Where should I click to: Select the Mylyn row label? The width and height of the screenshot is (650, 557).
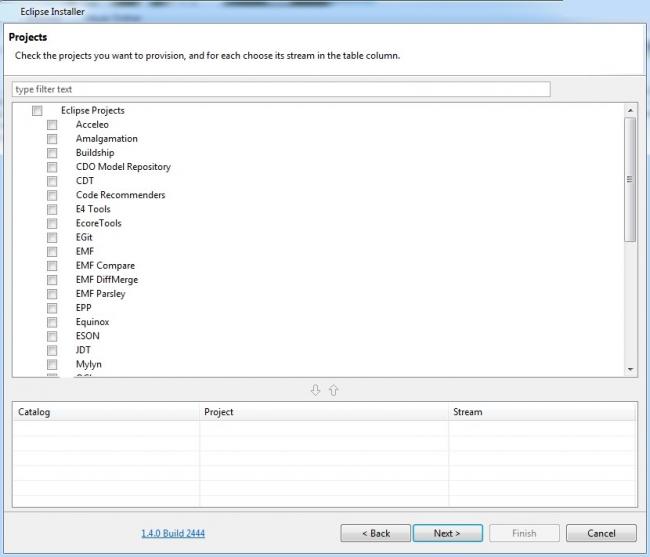(x=89, y=364)
